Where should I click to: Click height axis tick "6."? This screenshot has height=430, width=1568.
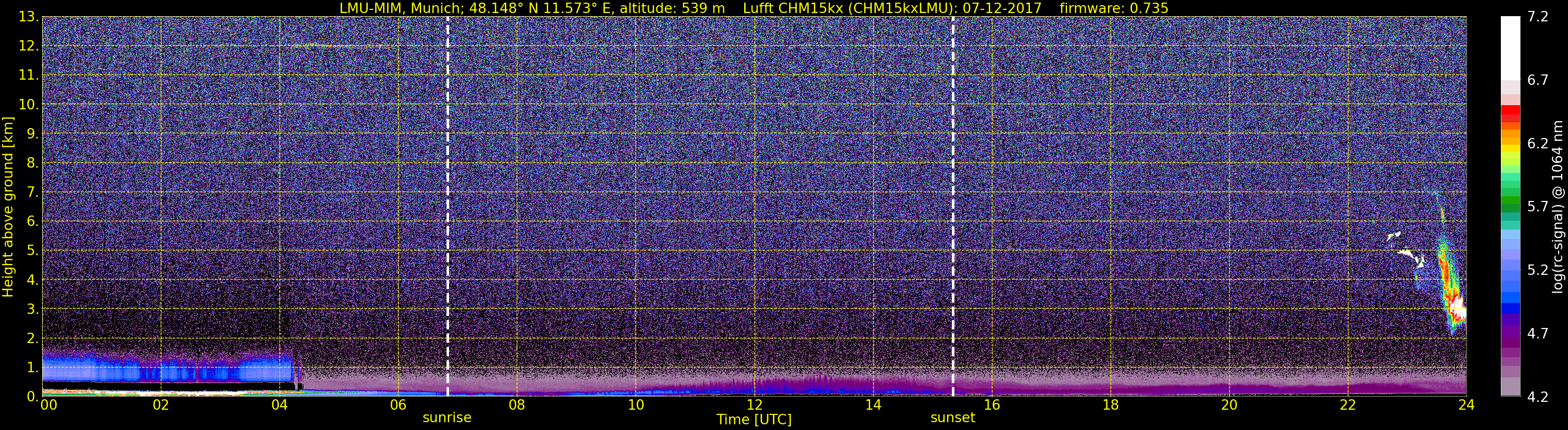point(32,222)
